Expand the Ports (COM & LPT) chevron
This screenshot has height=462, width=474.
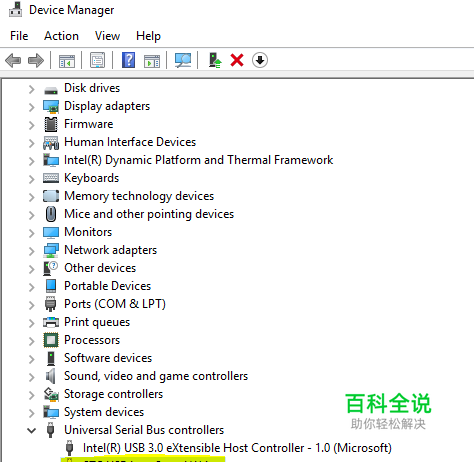coord(31,305)
